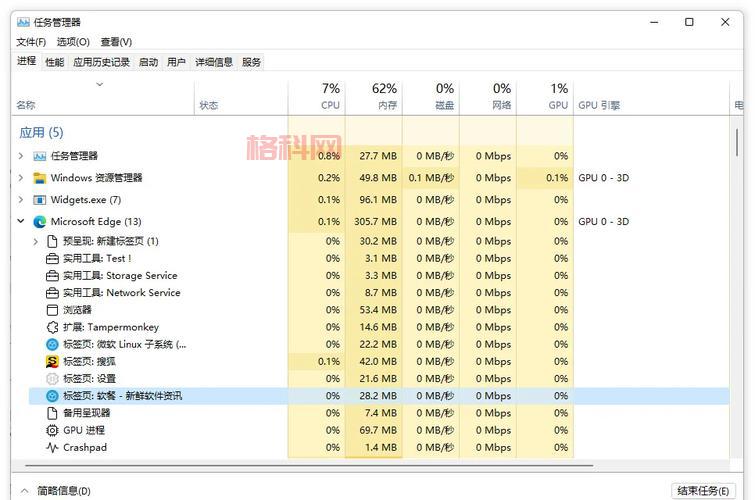The image size is (755, 500).
Task: Click toolbox icon for 实用工具: Test !
Action: point(52,259)
